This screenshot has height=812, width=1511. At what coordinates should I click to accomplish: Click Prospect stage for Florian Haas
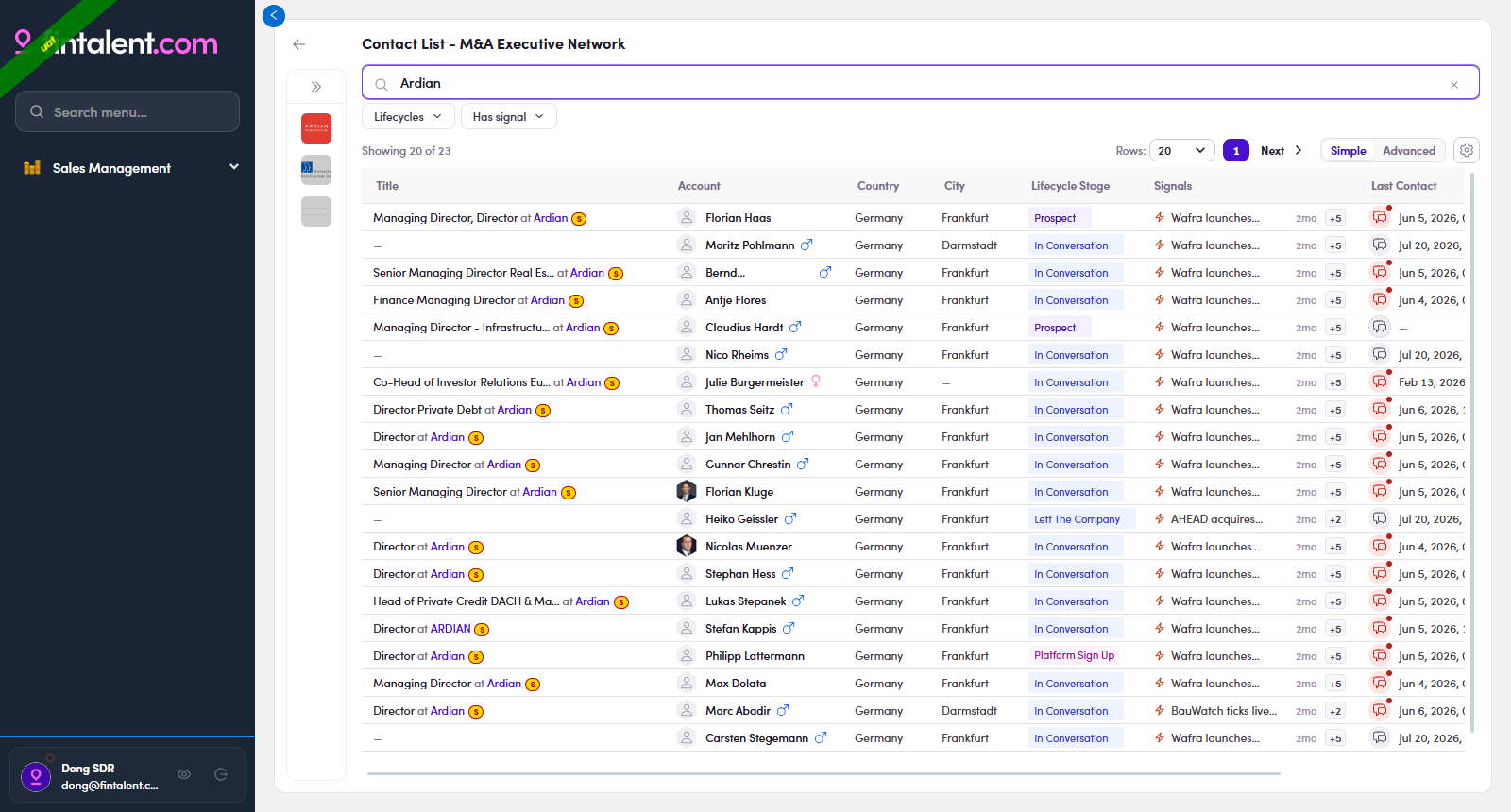pyautogui.click(x=1060, y=218)
